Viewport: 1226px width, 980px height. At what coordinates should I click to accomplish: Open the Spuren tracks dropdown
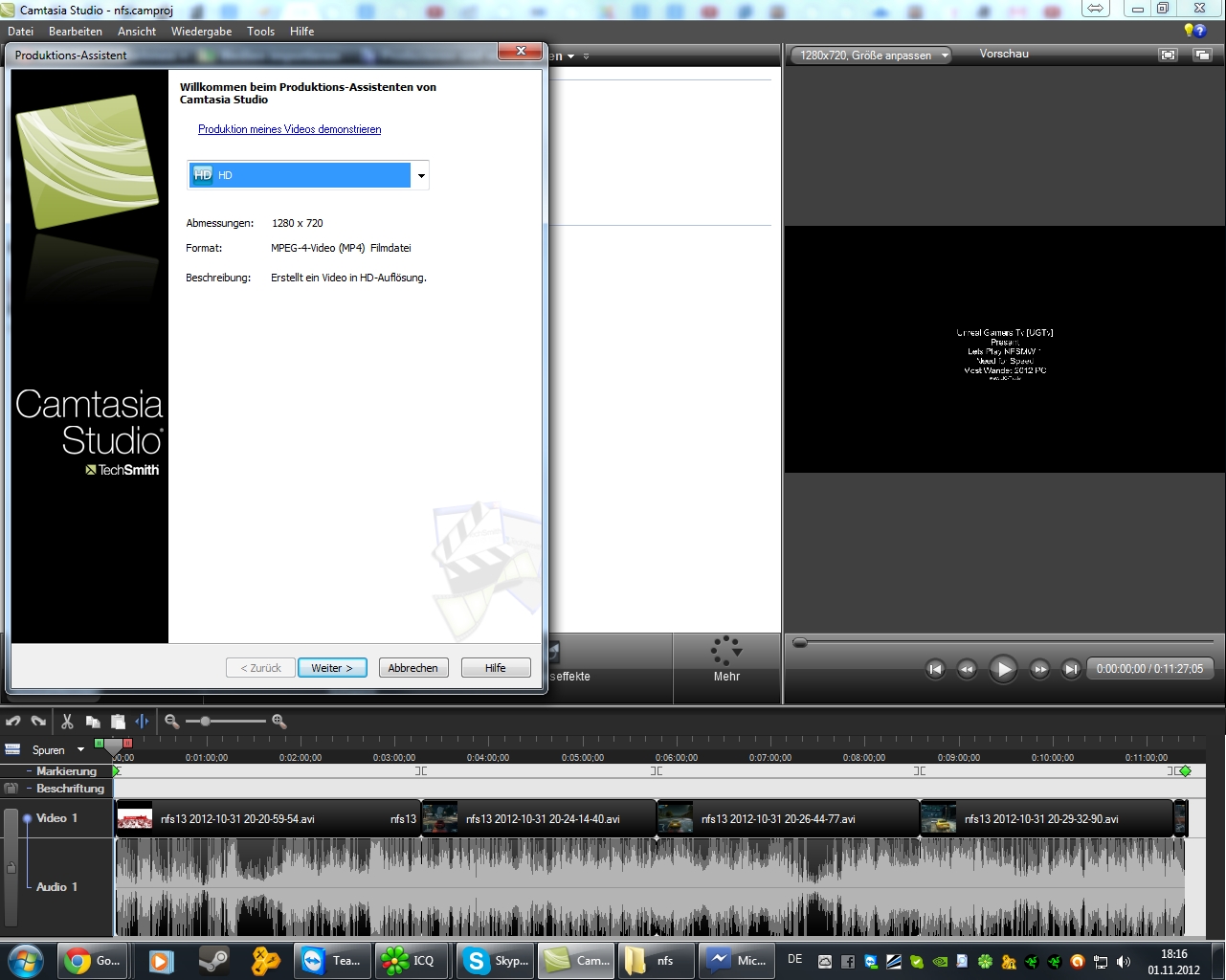[80, 749]
